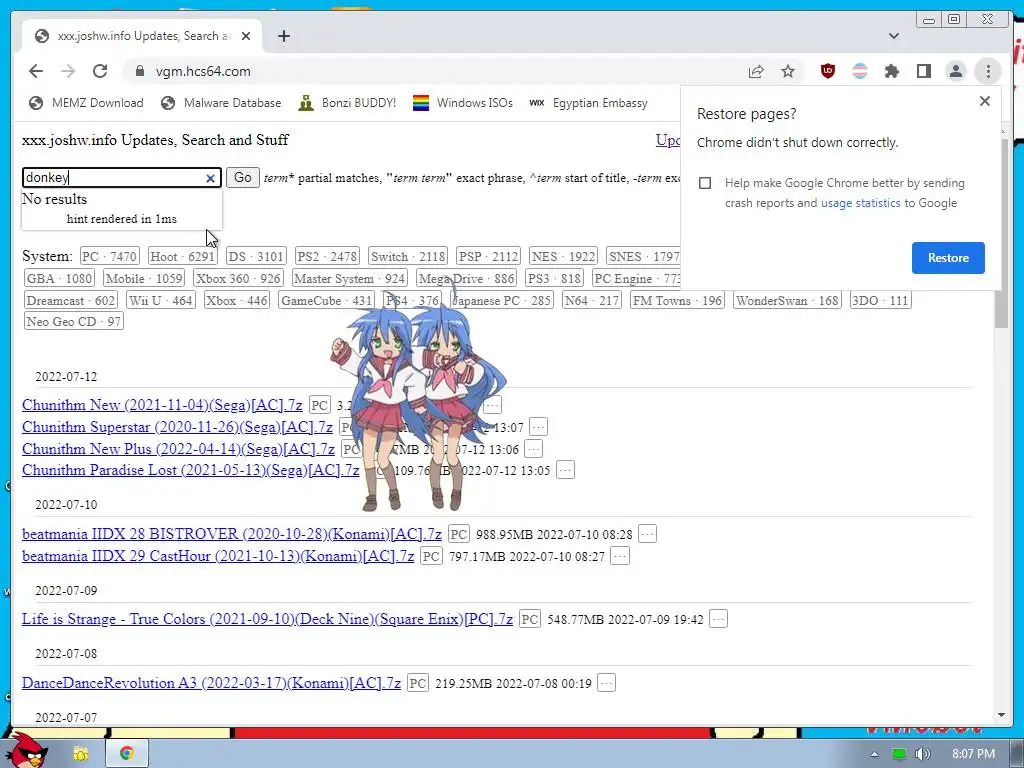Click the Go search button

coord(243,178)
